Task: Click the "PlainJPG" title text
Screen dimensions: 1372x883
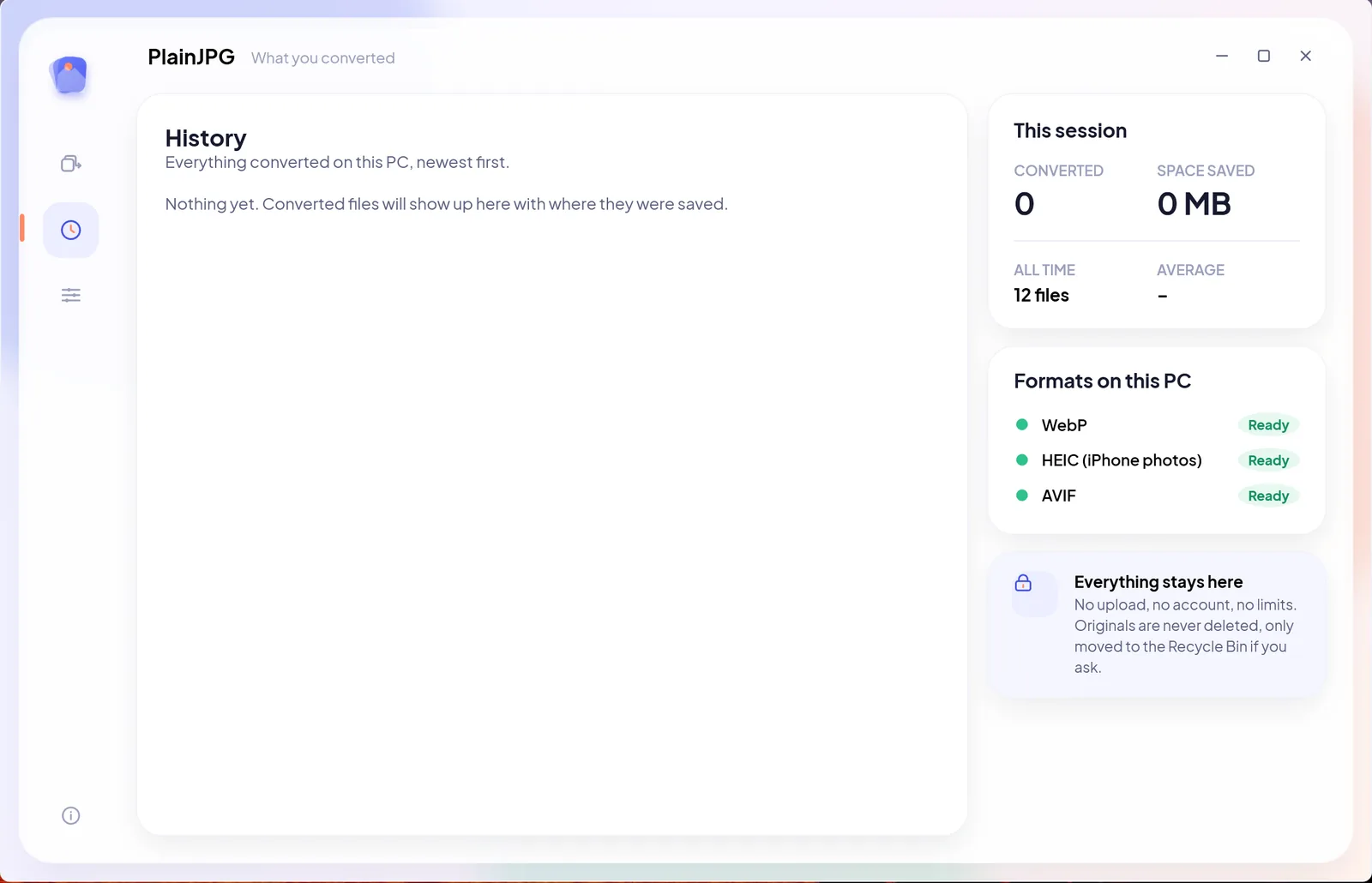Action: [x=191, y=57]
